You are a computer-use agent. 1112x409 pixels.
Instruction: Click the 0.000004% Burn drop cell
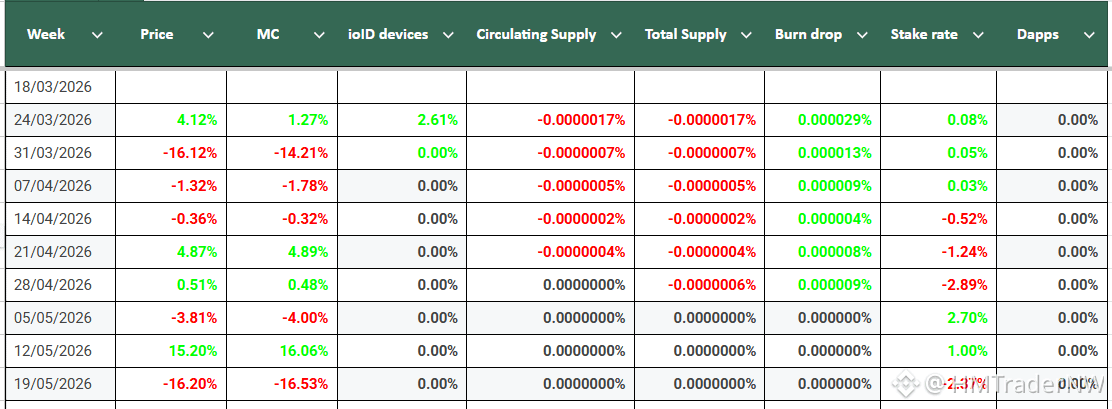[x=823, y=219]
